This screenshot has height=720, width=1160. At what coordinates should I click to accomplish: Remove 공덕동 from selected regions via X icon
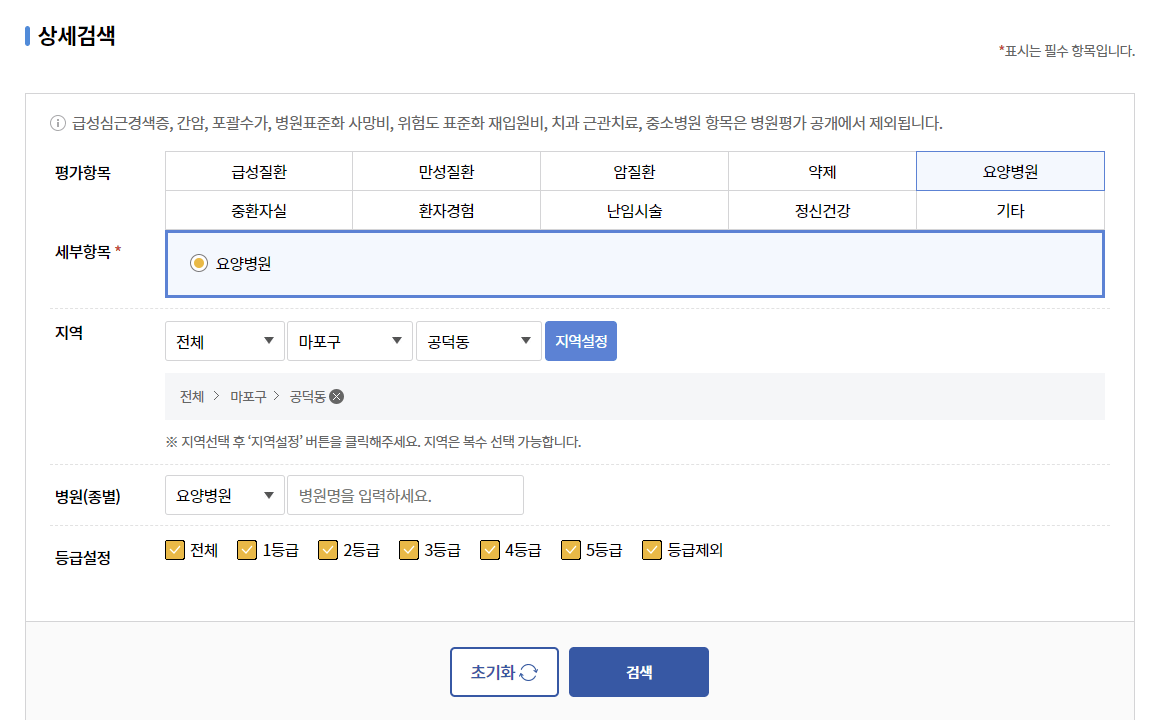[336, 397]
